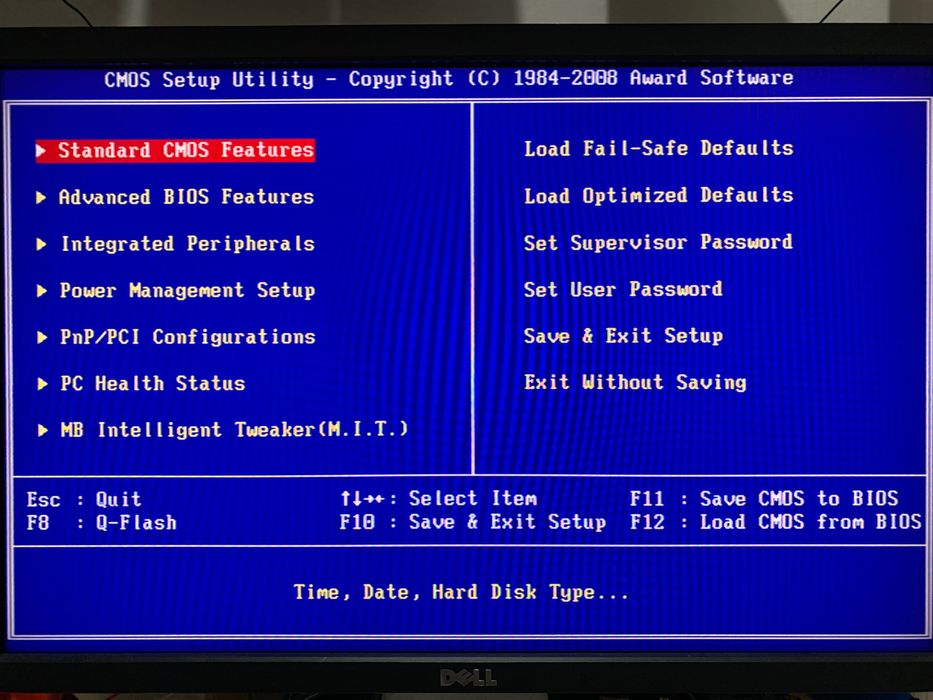Image resolution: width=933 pixels, height=700 pixels.
Task: Click the Dell logo on monitor bezel
Action: click(x=468, y=677)
